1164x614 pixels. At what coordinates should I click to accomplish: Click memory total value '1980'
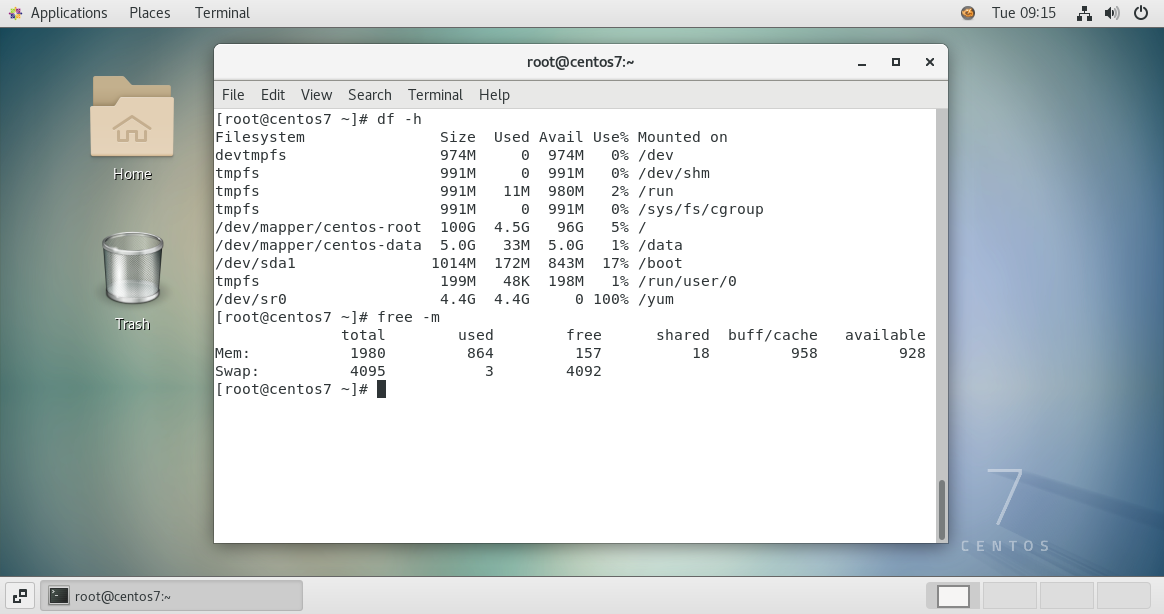click(368, 353)
